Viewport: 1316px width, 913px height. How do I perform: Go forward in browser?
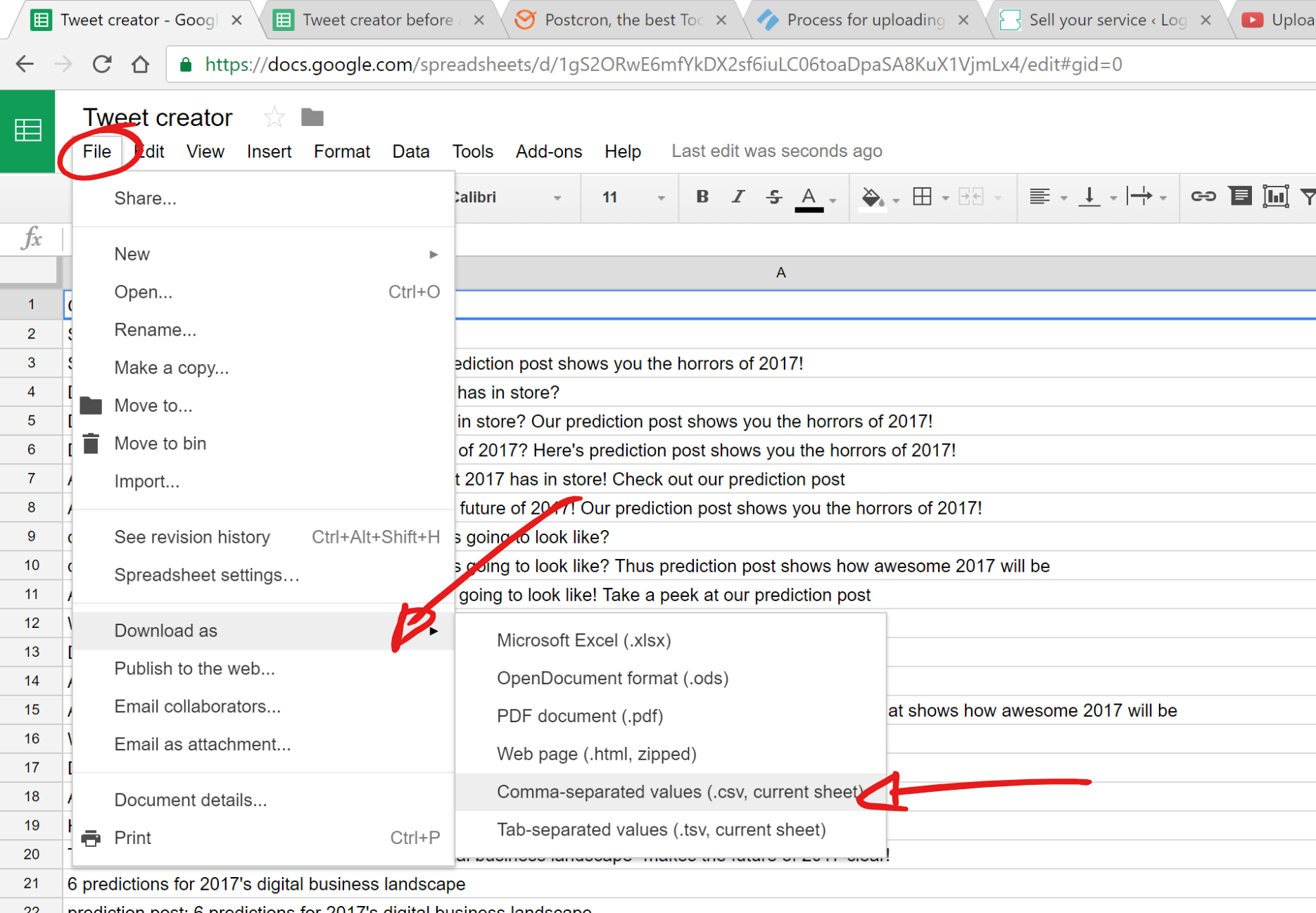(x=63, y=64)
